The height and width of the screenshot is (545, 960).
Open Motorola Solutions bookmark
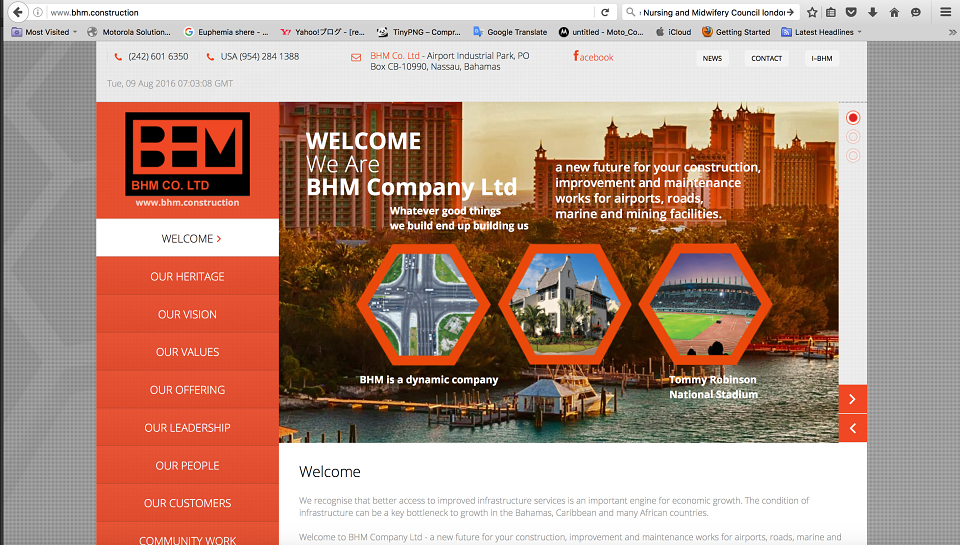129,32
